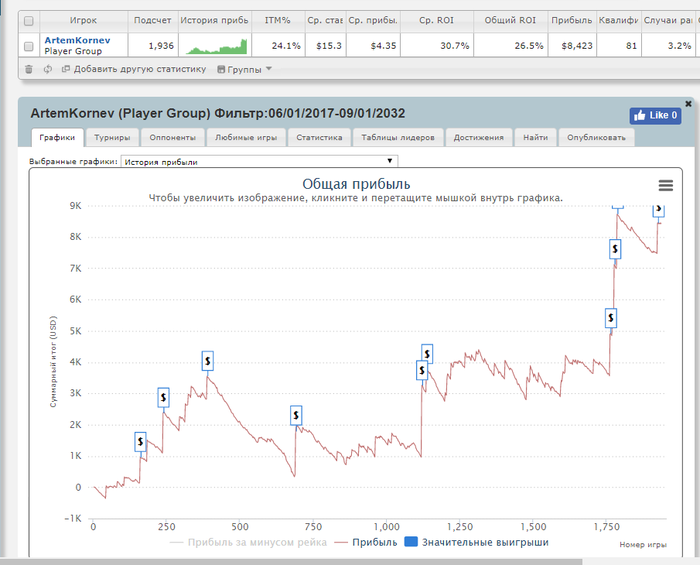Toggle Прибыль за минусом рейка legend series
The height and width of the screenshot is (565, 700).
[x=249, y=542]
